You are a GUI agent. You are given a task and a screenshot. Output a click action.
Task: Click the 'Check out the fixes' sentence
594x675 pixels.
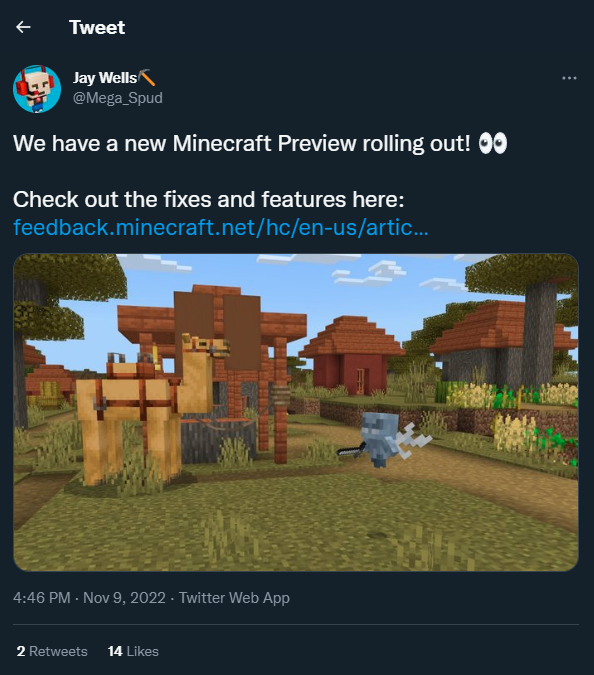209,199
